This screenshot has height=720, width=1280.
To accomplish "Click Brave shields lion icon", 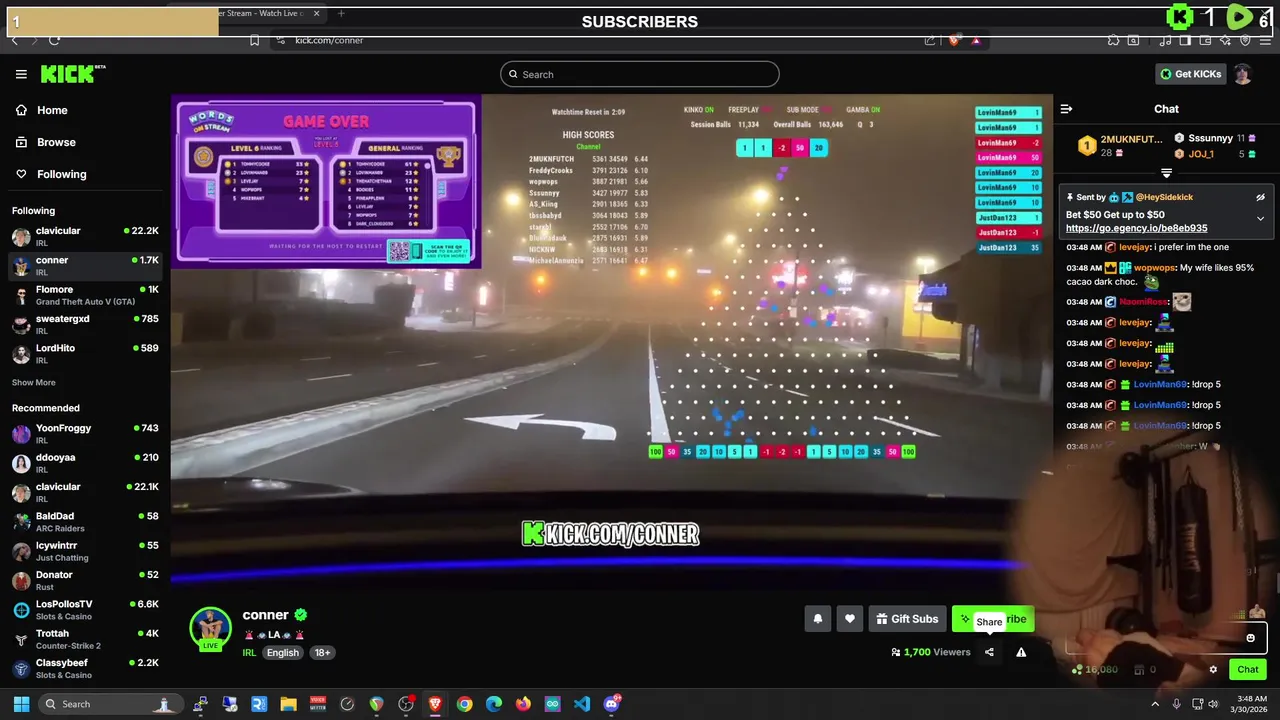I will [954, 40].
